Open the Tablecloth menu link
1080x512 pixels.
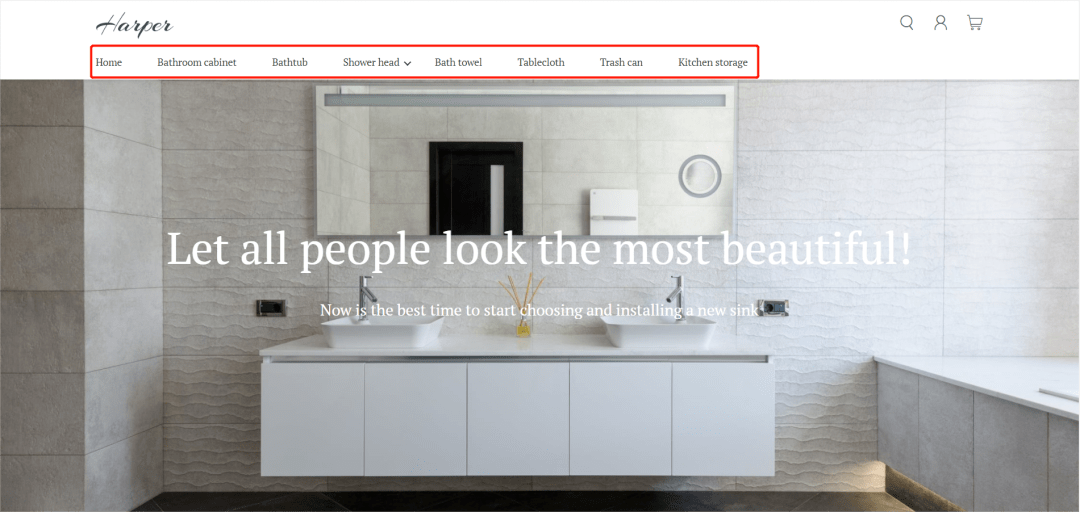click(x=541, y=62)
